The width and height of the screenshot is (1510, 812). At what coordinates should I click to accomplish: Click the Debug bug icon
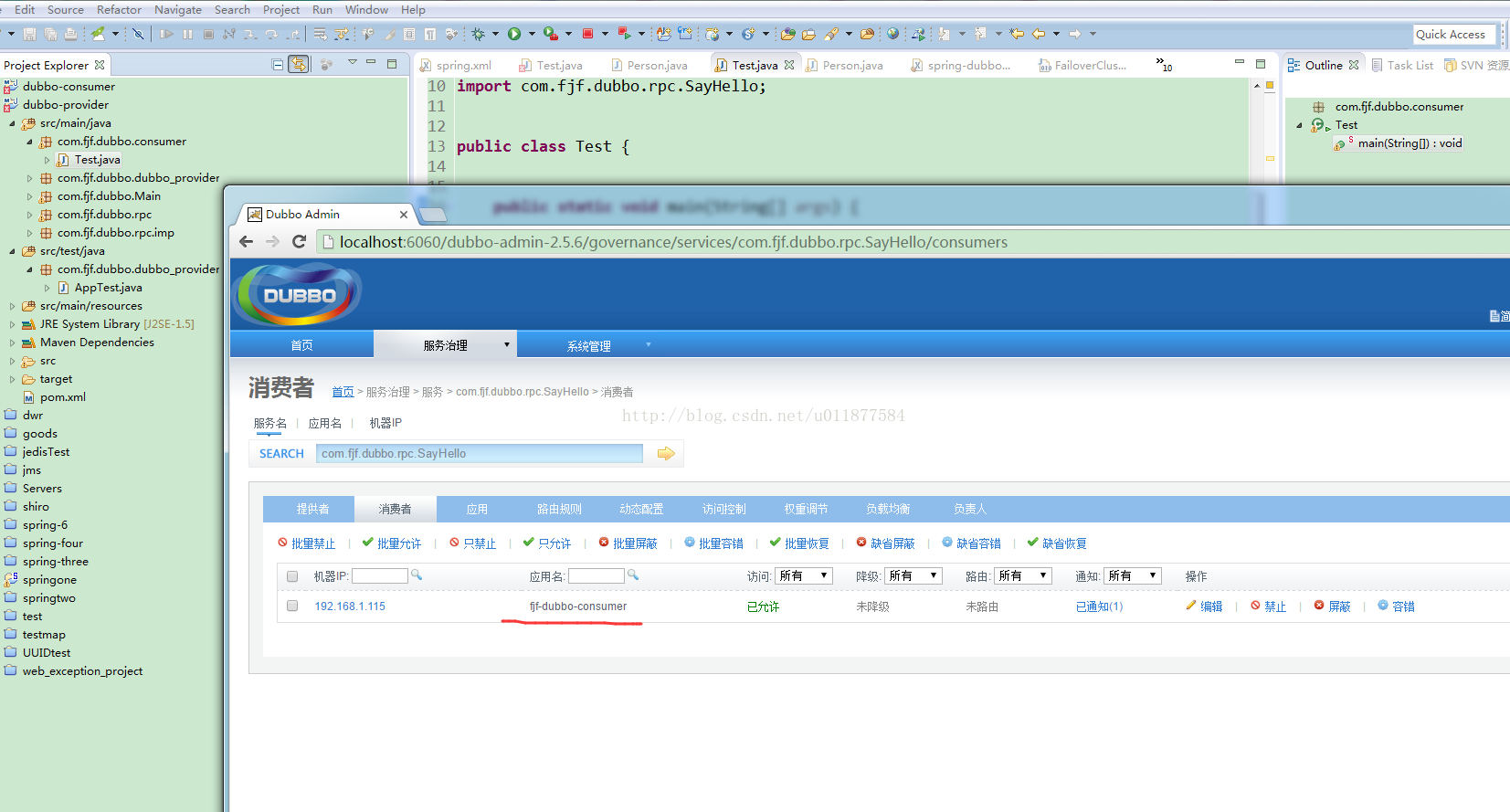[478, 34]
